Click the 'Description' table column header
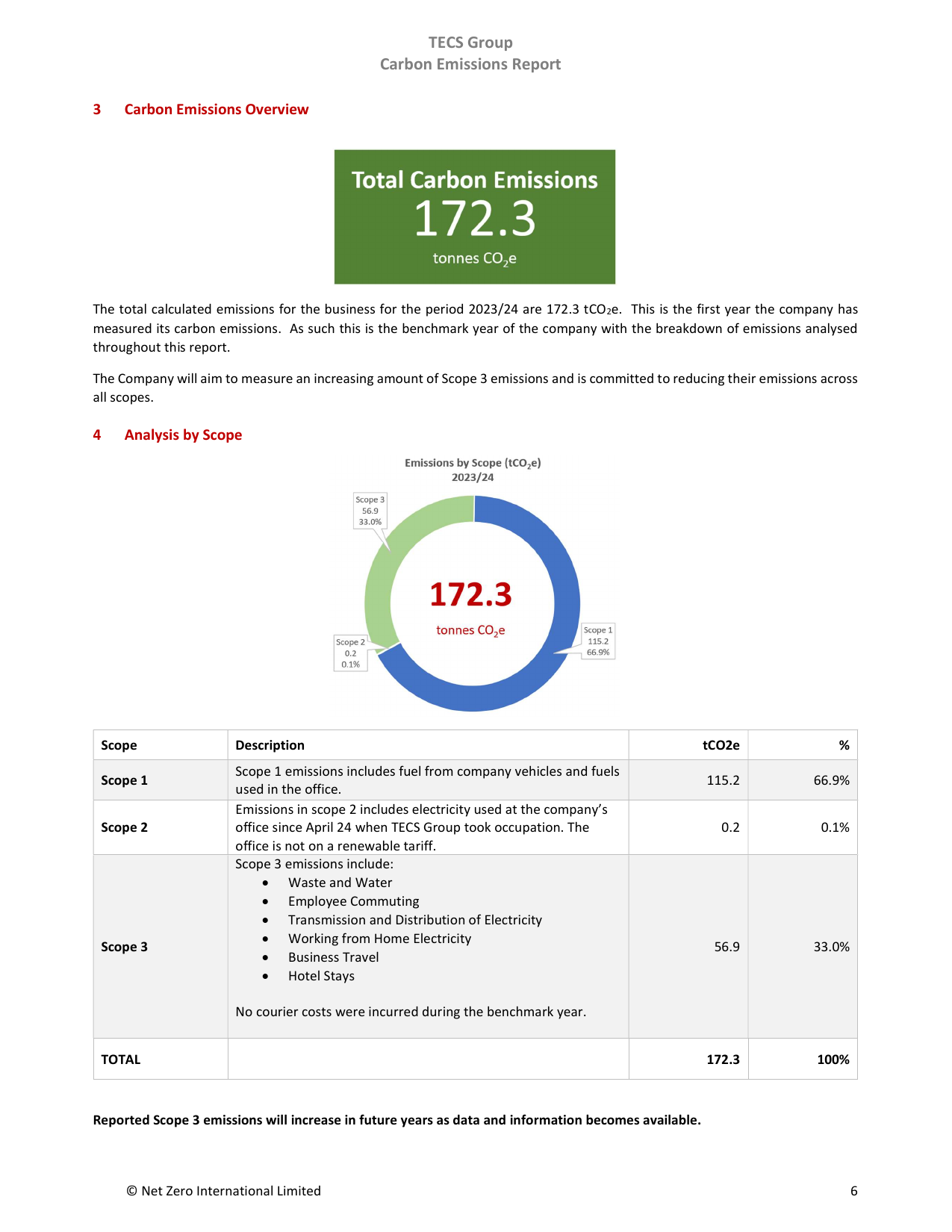952x1232 pixels. pos(270,745)
